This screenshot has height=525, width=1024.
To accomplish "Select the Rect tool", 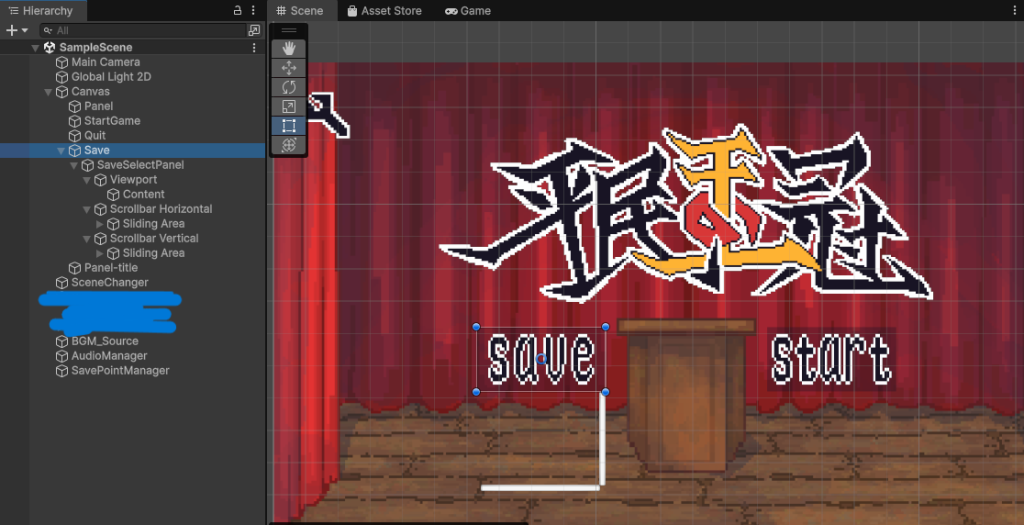I will 289,126.
